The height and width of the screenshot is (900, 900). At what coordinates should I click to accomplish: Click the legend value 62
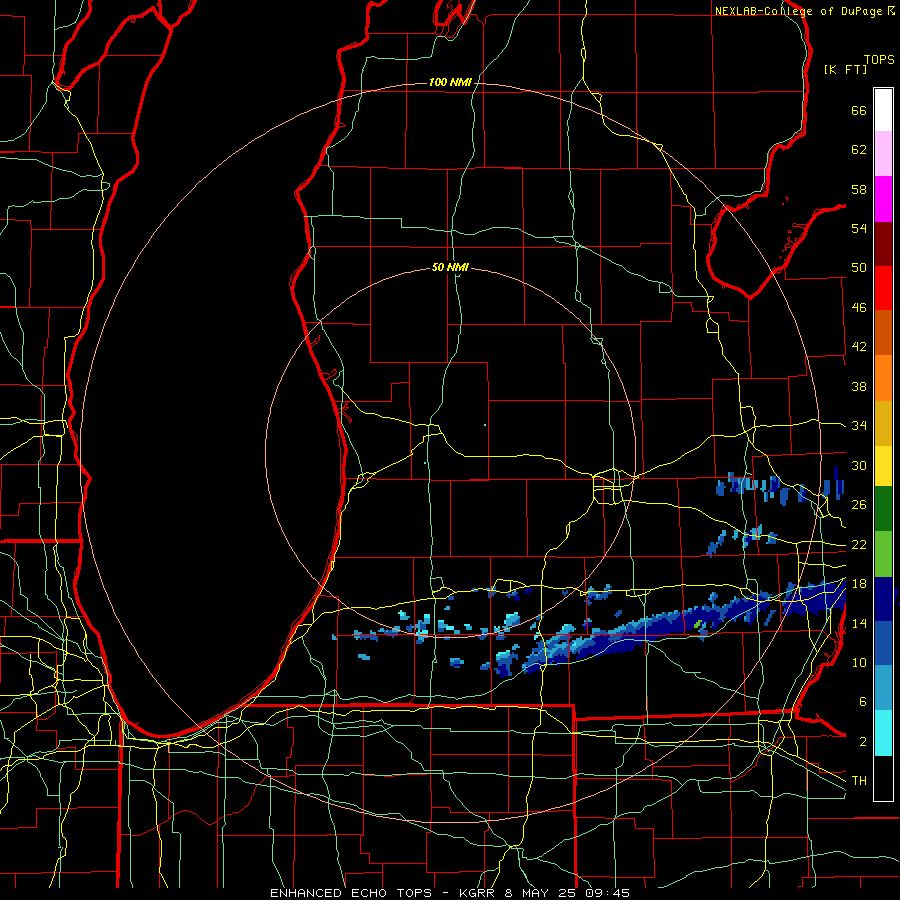[859, 150]
